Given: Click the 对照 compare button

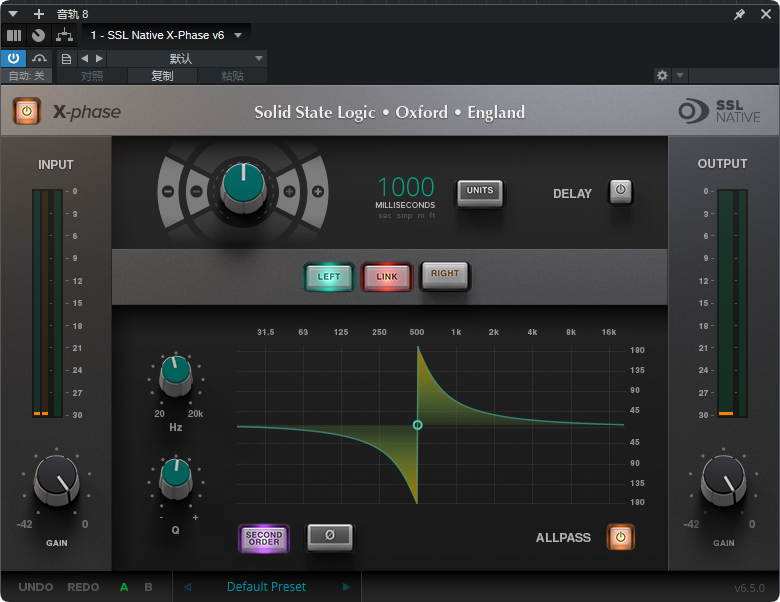Looking at the screenshot, I should coord(92,76).
